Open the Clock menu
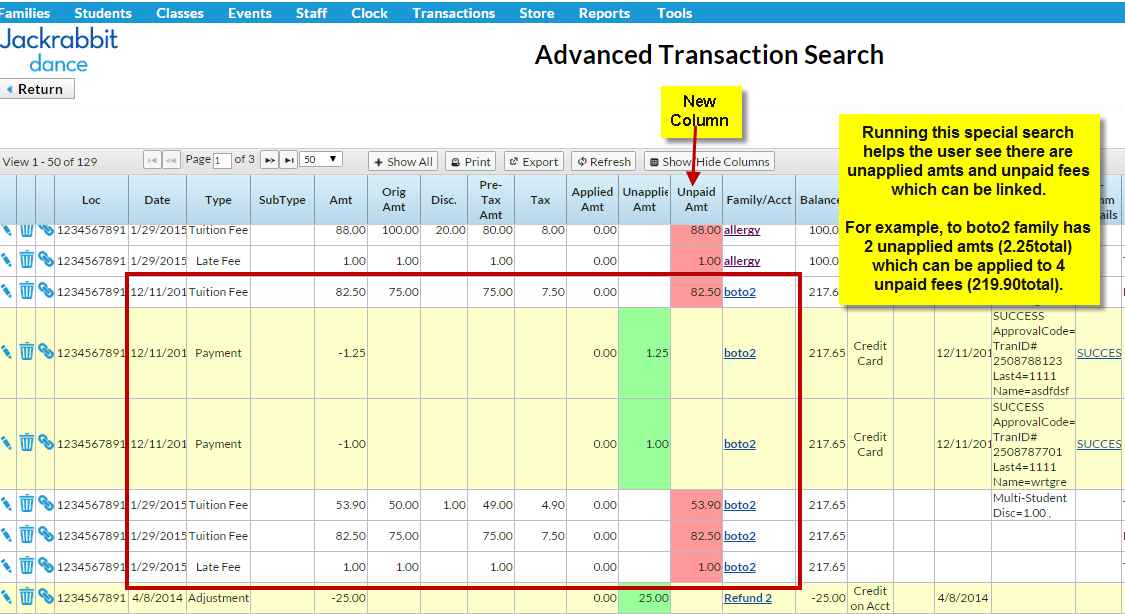1125x614 pixels. (x=369, y=13)
